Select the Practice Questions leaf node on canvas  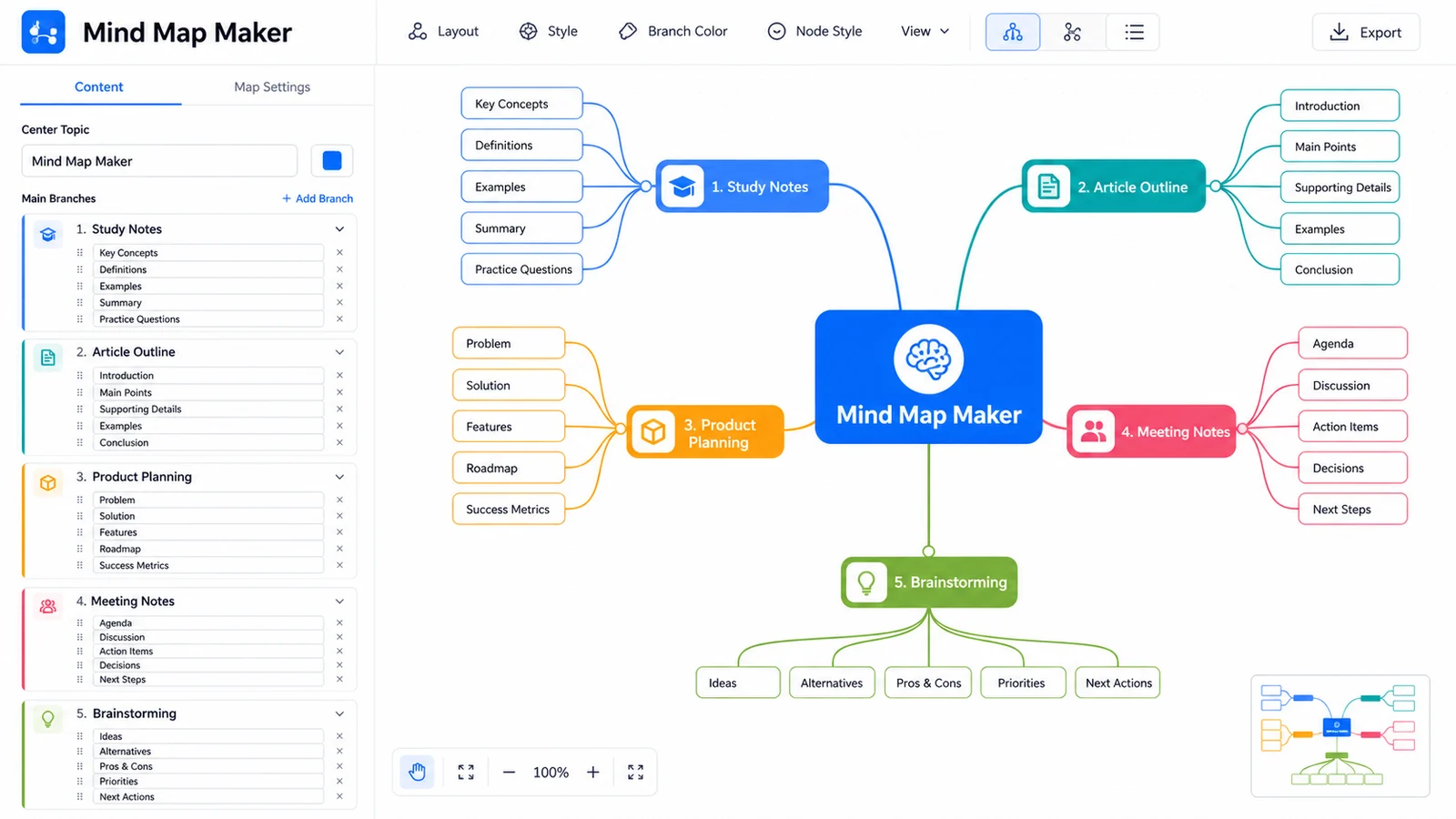coord(521,269)
